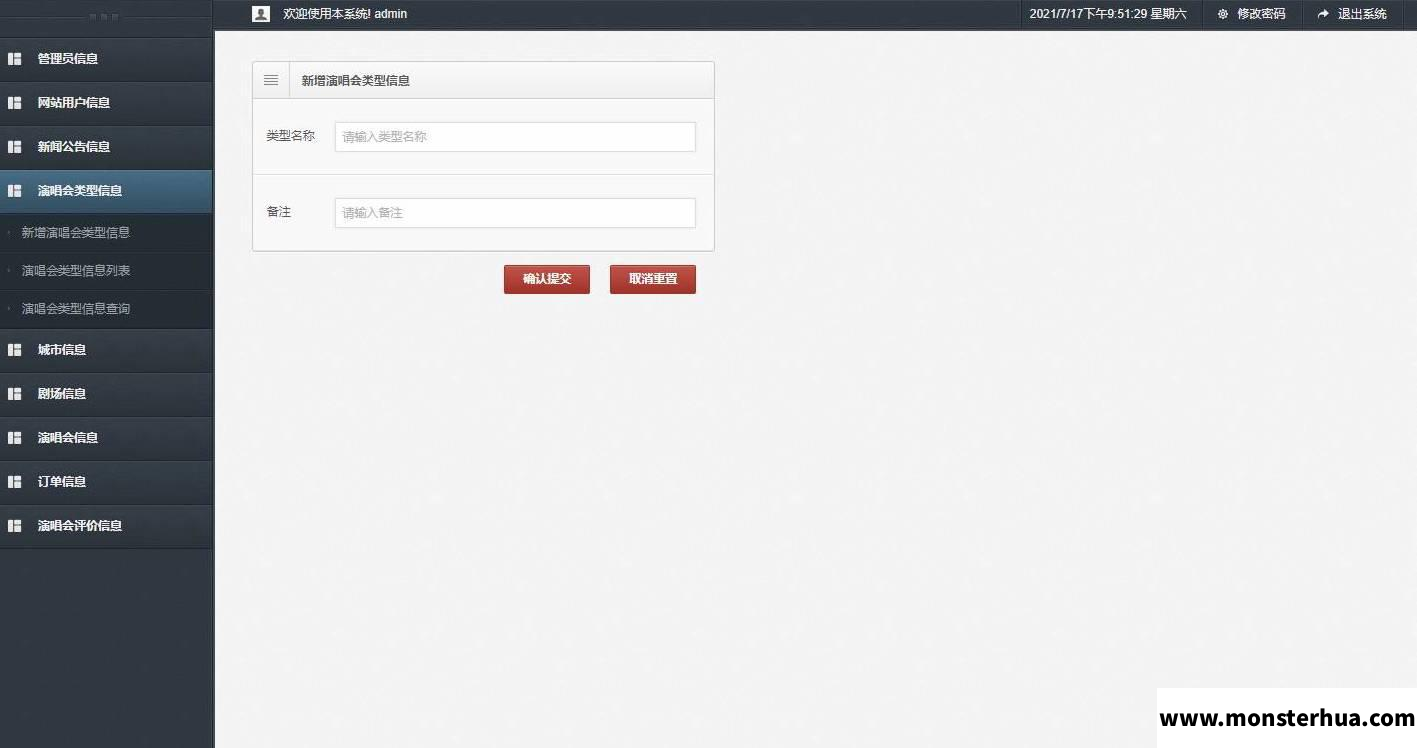The height and width of the screenshot is (748, 1417).
Task: Click the grid icon beside 城市信息
Action: (x=15, y=350)
